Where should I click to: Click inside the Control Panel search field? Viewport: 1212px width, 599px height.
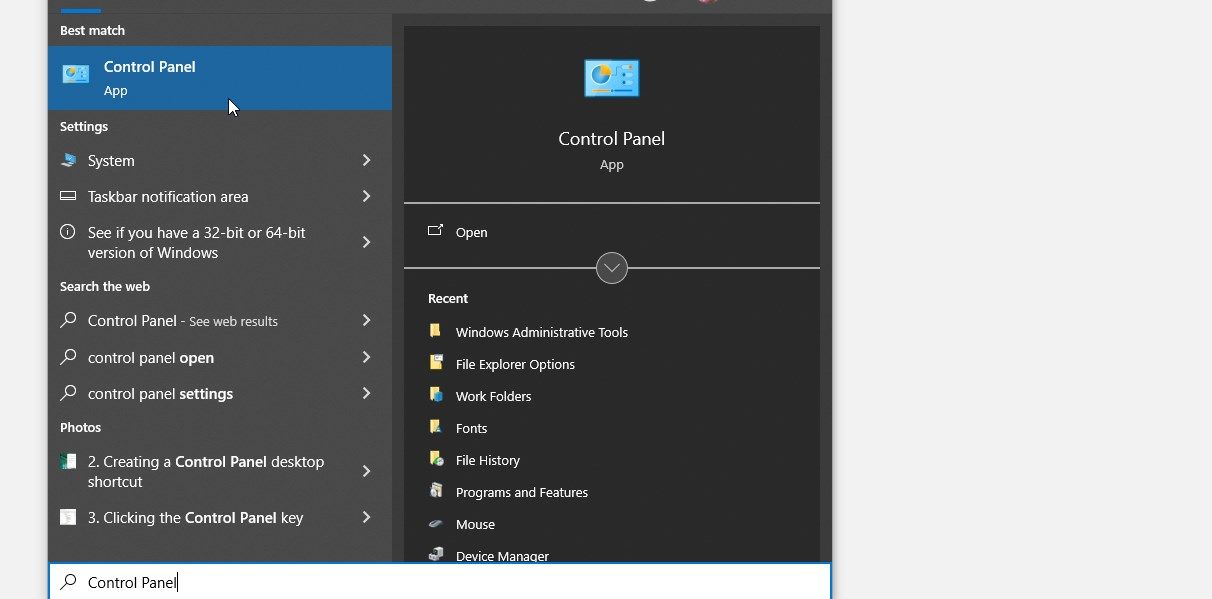pyautogui.click(x=250, y=582)
